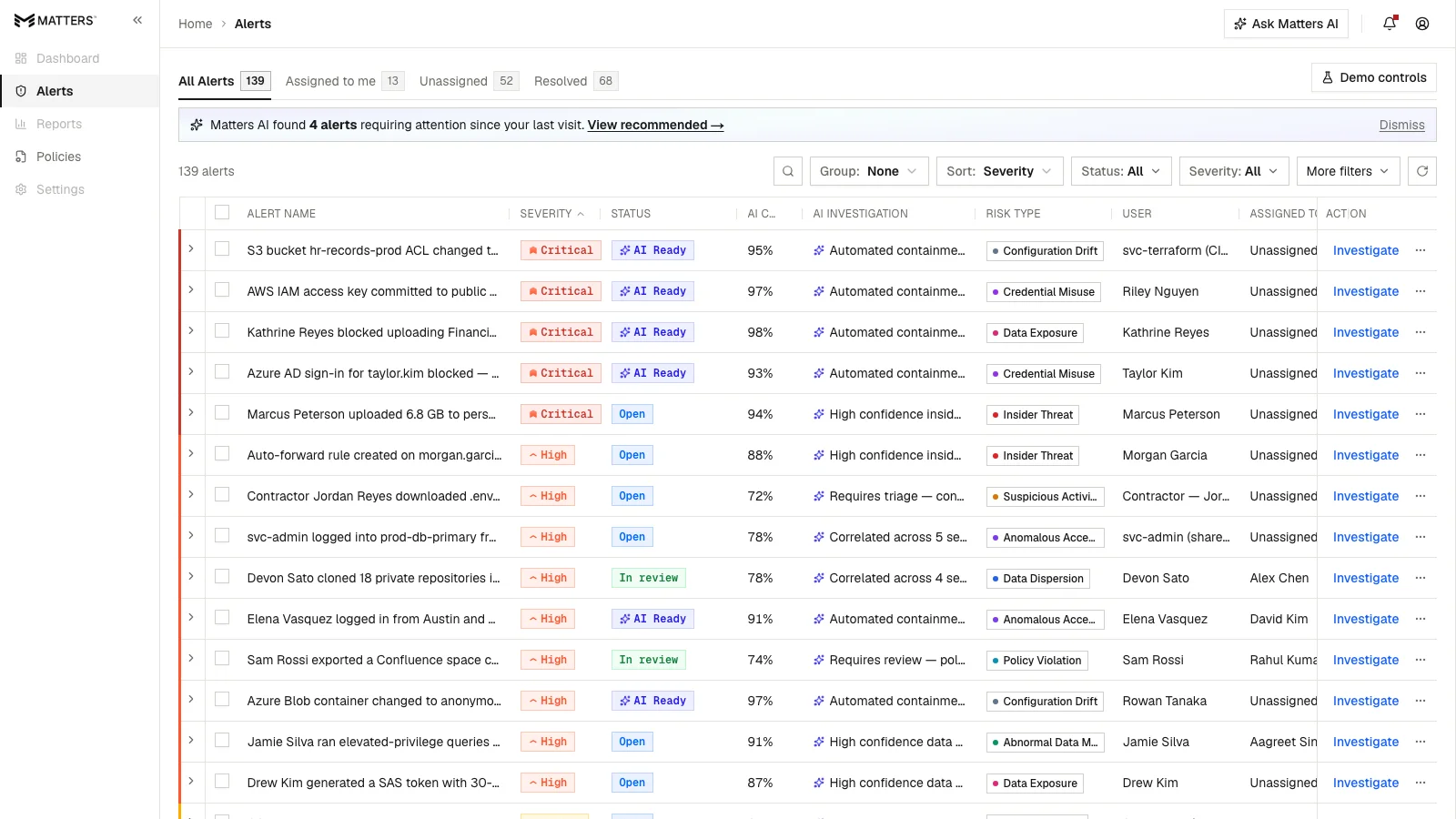Open row menu for Azure Blob container alert

(x=1421, y=701)
